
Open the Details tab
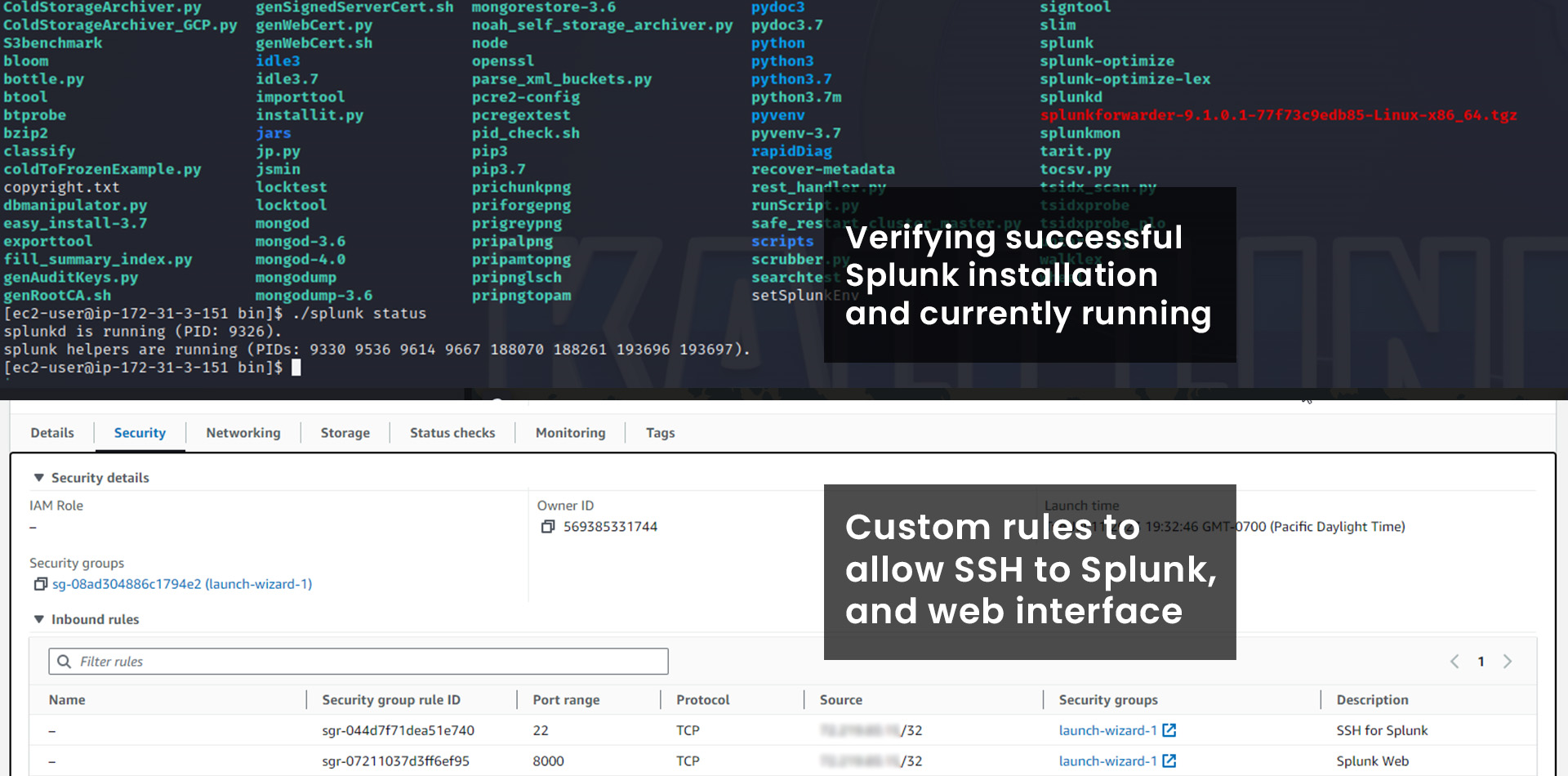click(52, 433)
